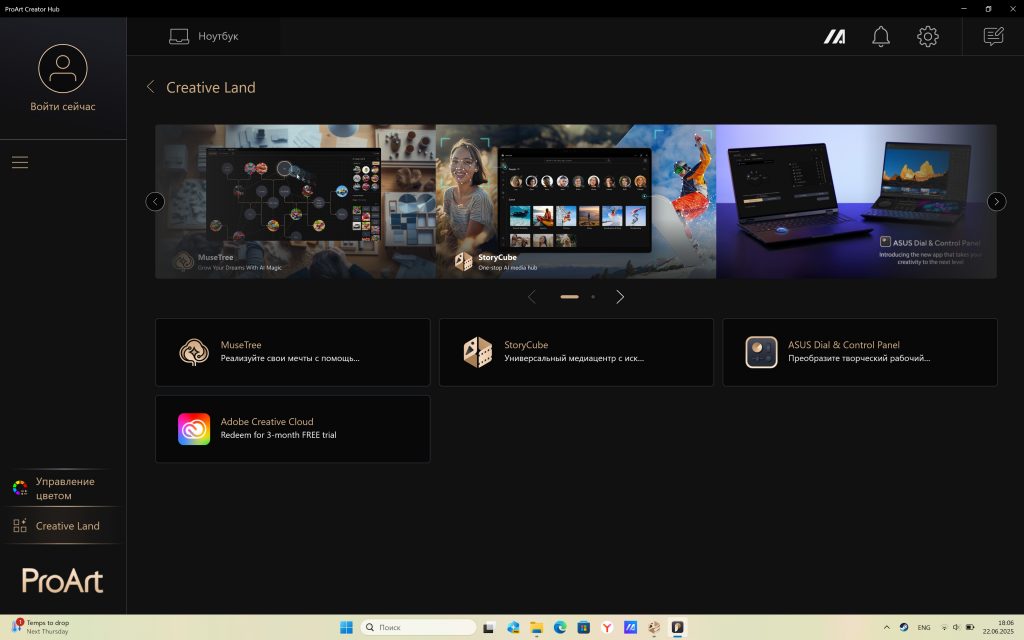Open 'Управление цветом' in the sidebar
The width and height of the screenshot is (1024, 640).
(63, 488)
